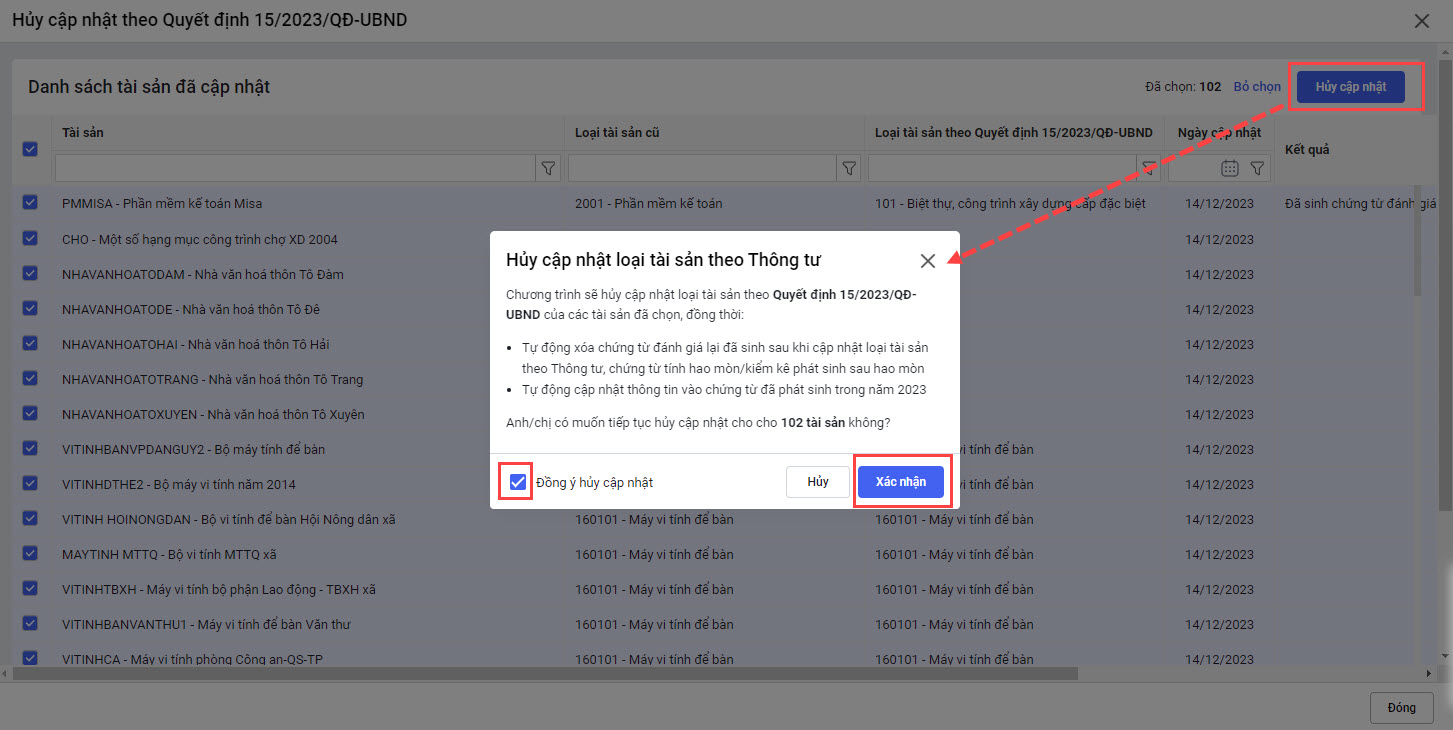The width and height of the screenshot is (1453, 730).
Task: Click the Đóng button
Action: pos(1402,708)
